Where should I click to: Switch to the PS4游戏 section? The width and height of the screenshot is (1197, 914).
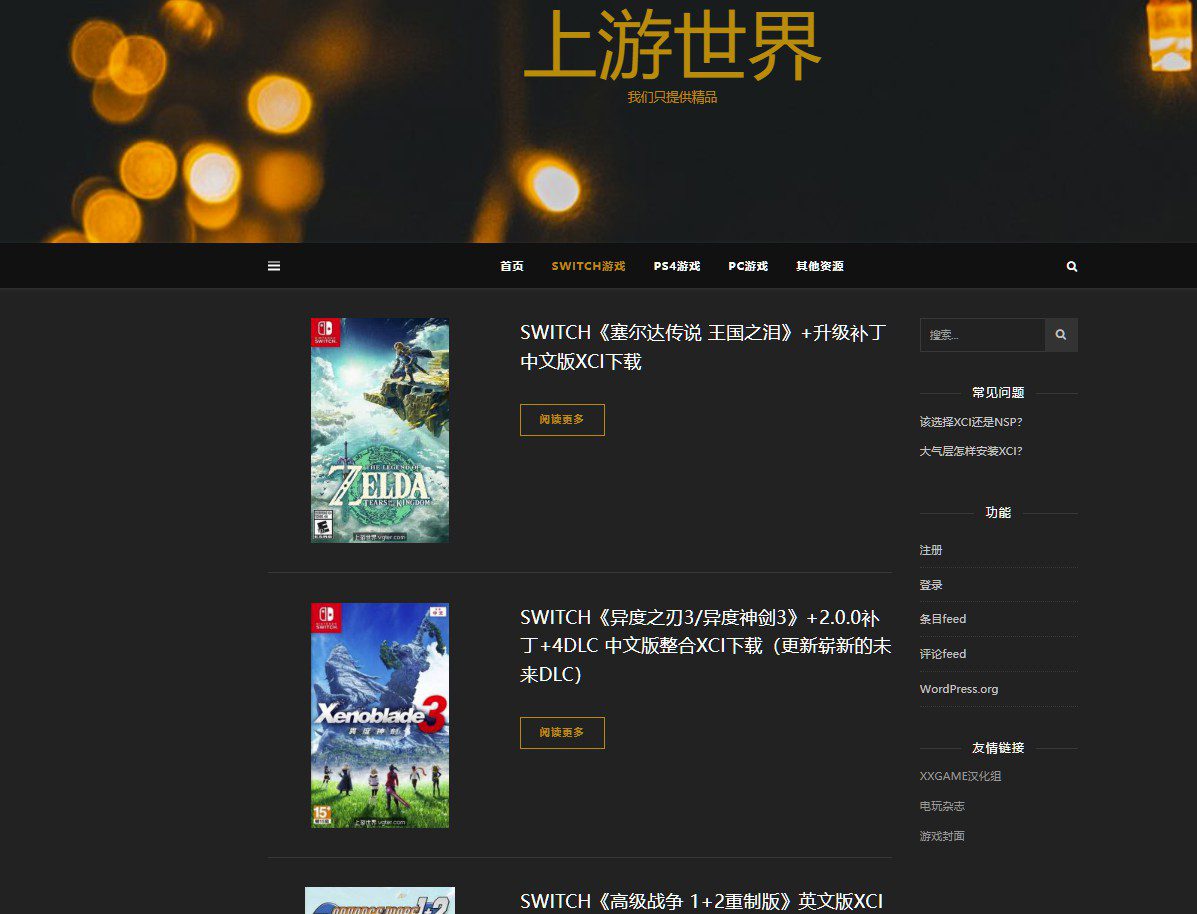coord(677,266)
